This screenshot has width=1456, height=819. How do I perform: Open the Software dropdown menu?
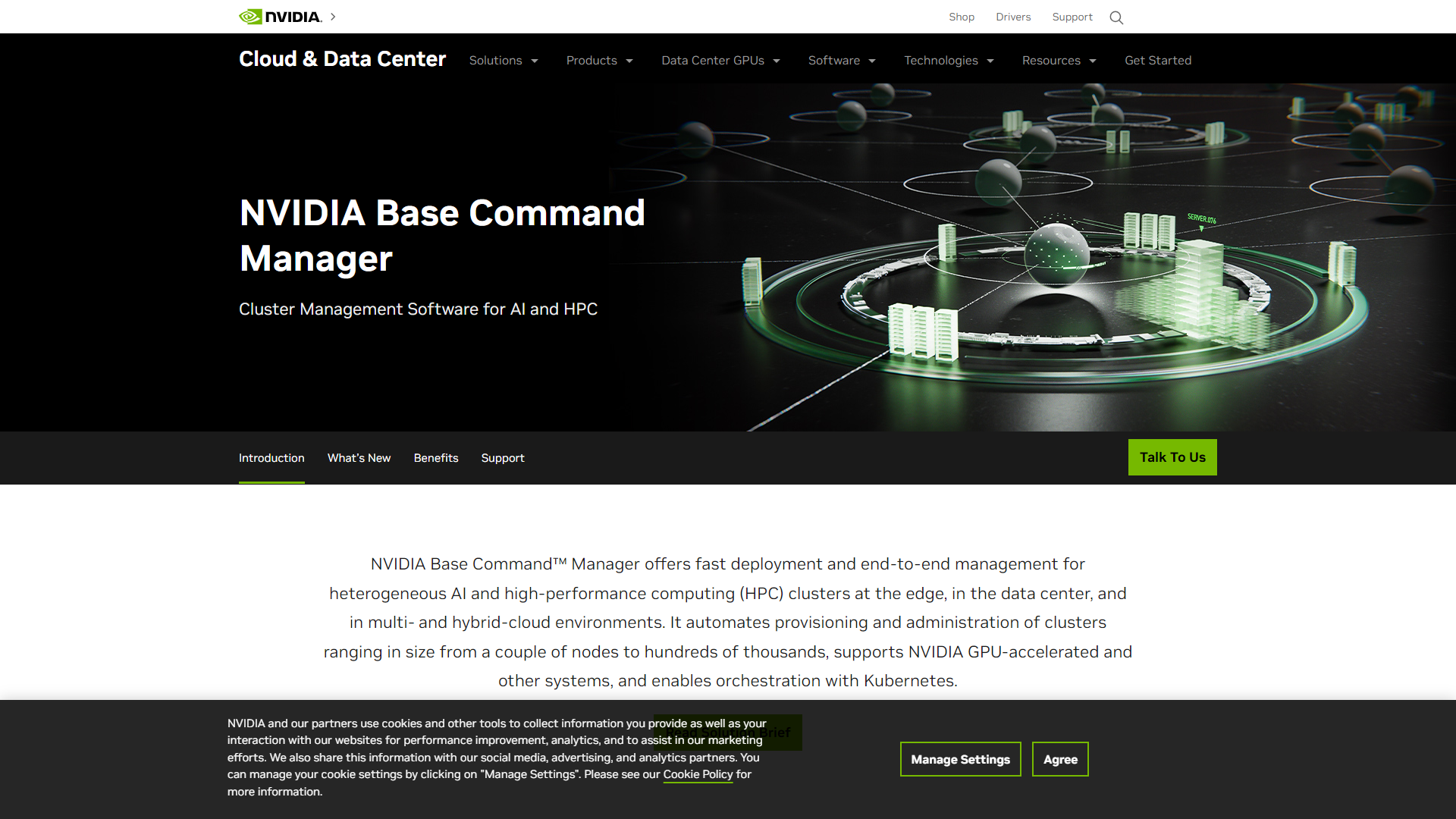[x=842, y=60]
